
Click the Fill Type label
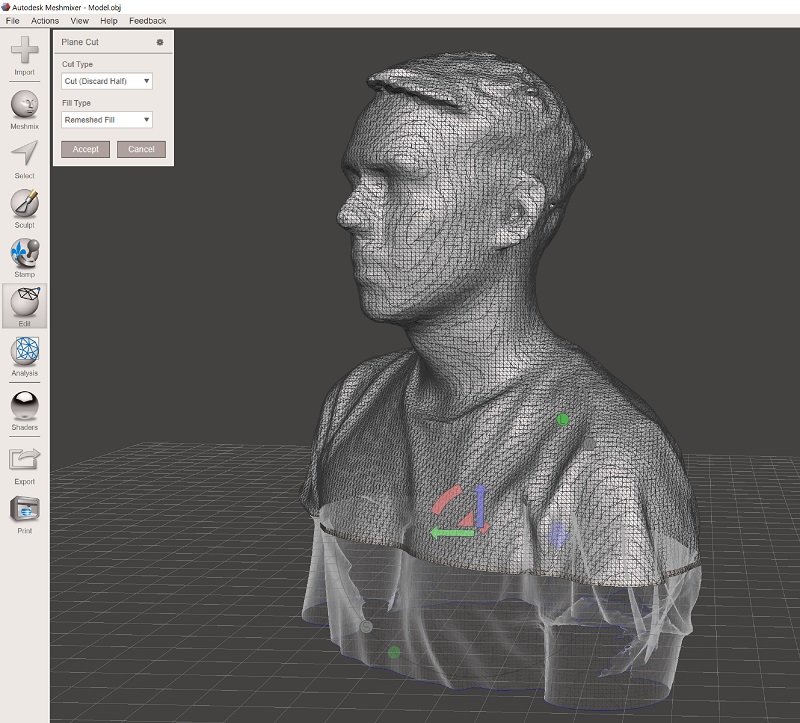(x=77, y=103)
